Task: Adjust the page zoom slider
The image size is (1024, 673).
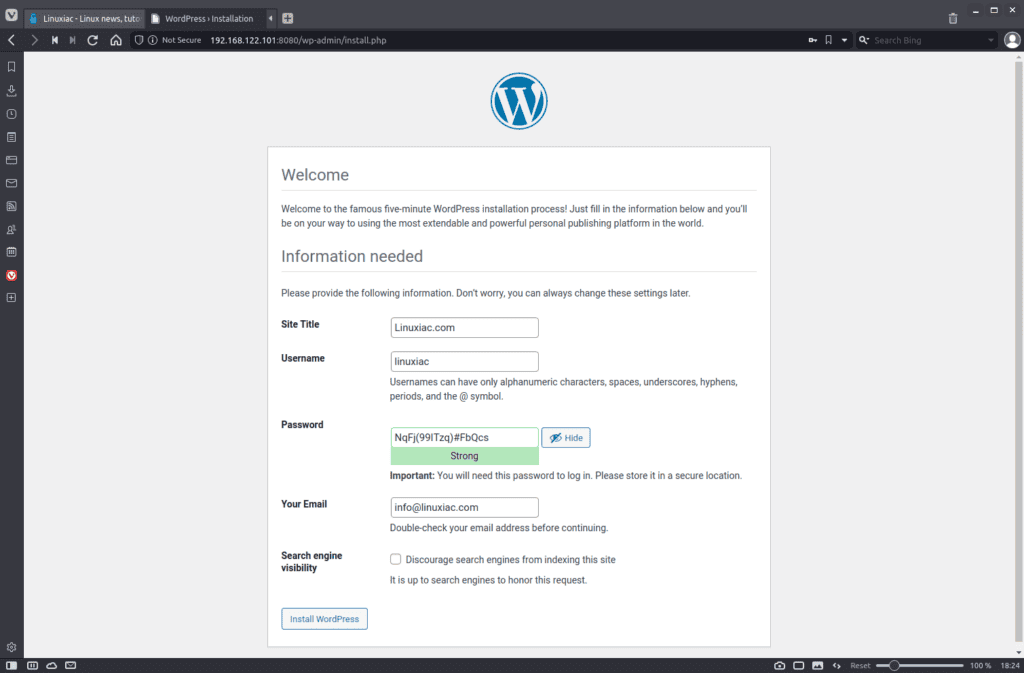Action: [920, 666]
